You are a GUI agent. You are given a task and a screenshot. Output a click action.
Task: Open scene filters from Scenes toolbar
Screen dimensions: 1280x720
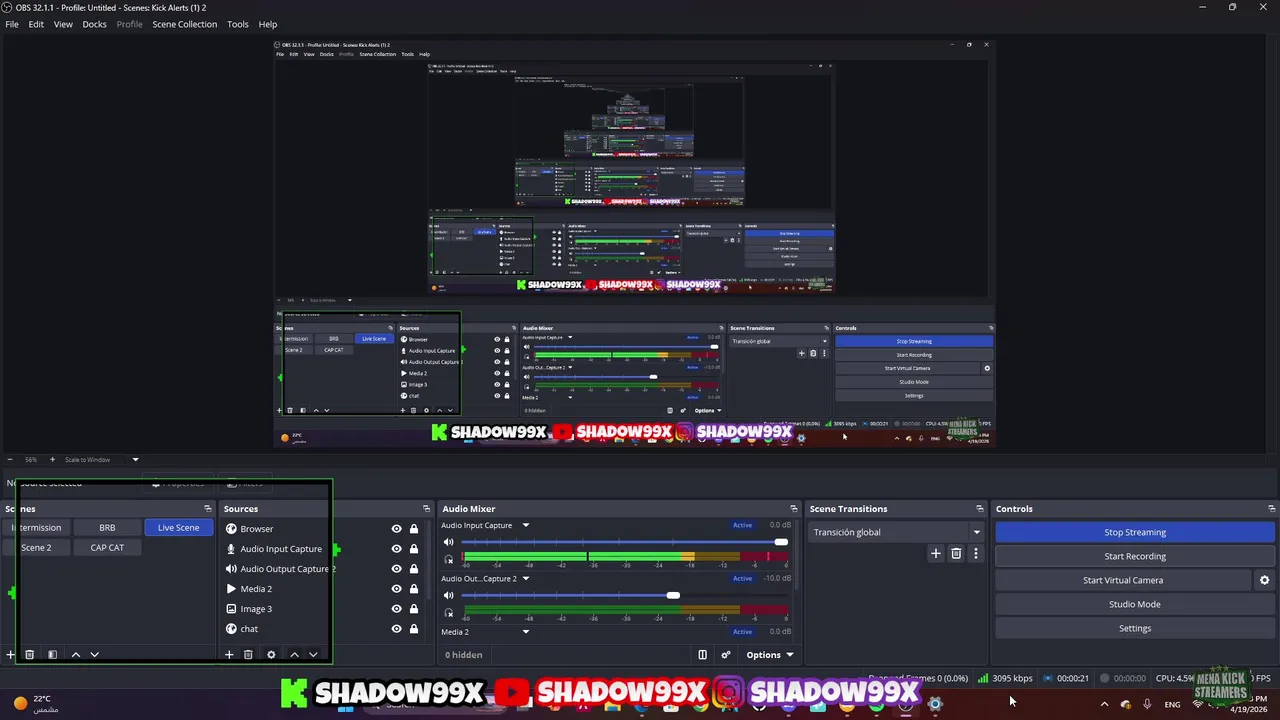click(52, 655)
